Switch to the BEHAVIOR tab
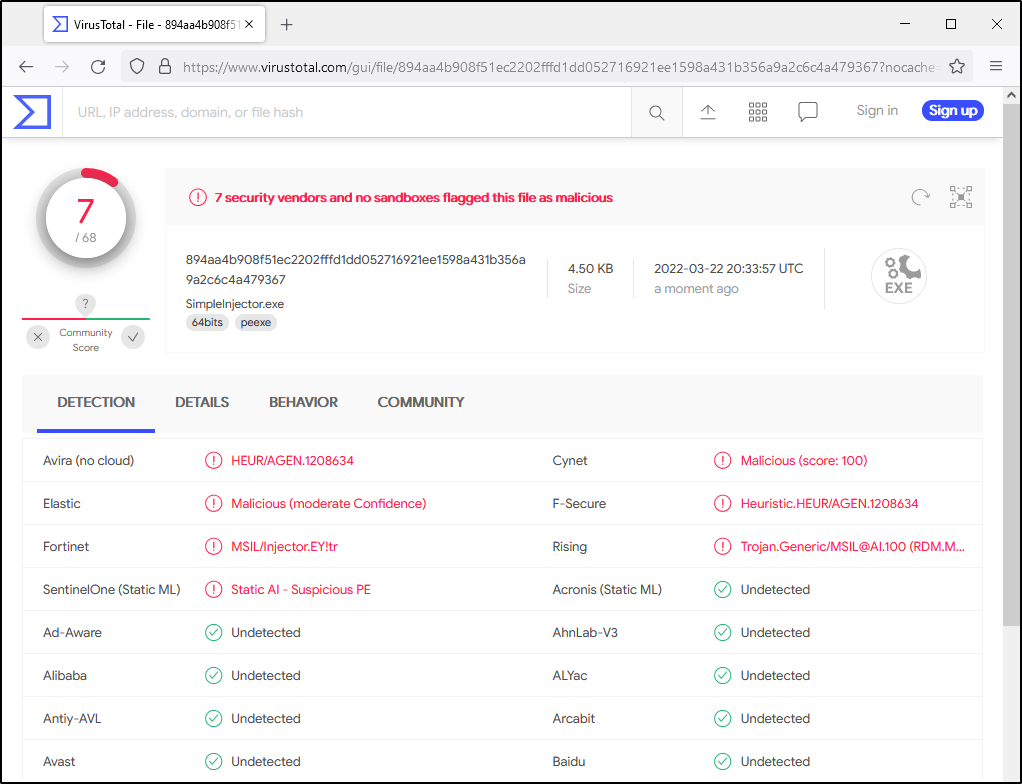Viewport: 1022px width, 784px height. [x=303, y=402]
